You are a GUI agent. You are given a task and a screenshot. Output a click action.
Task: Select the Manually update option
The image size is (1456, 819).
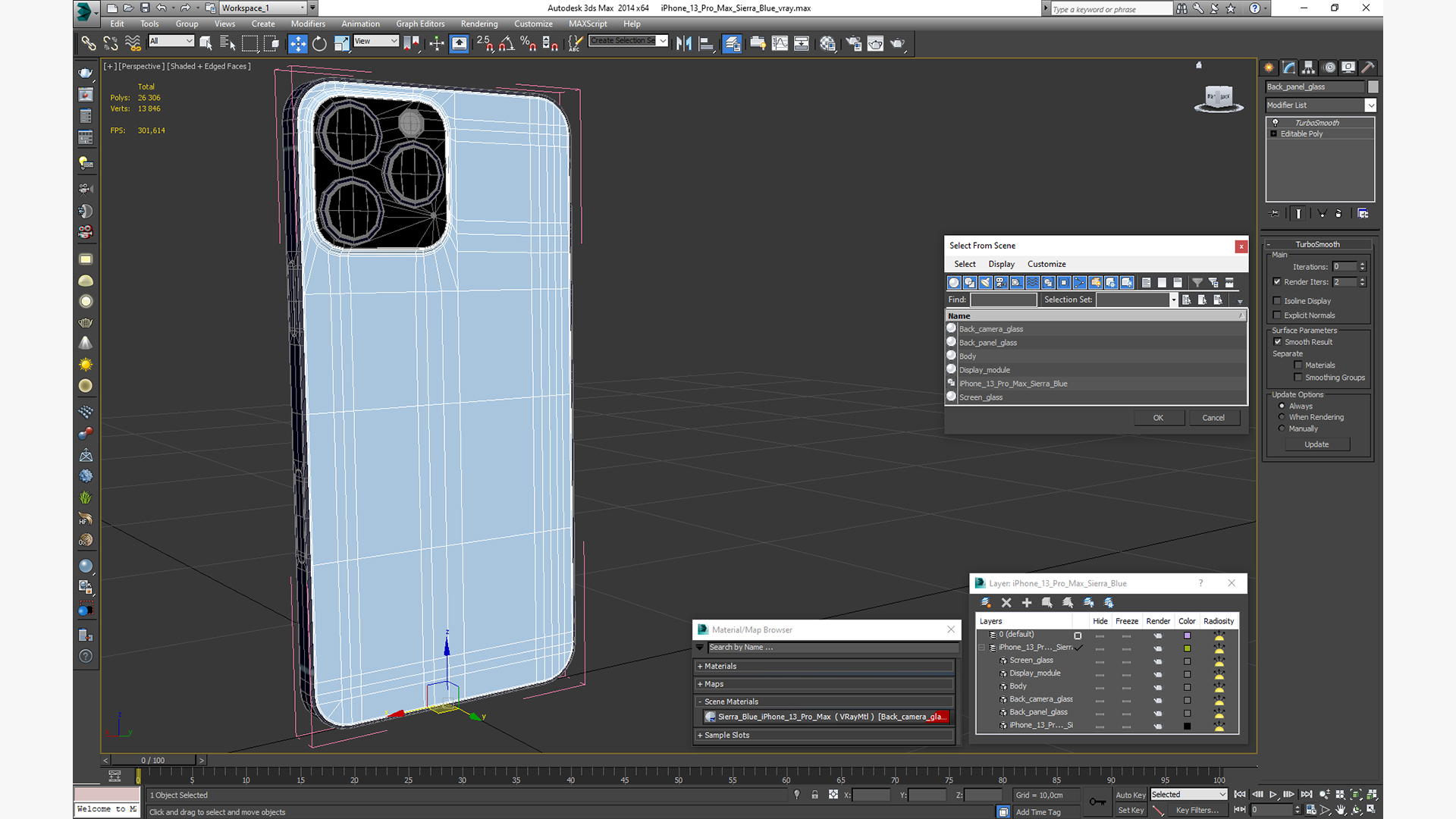coord(1282,428)
